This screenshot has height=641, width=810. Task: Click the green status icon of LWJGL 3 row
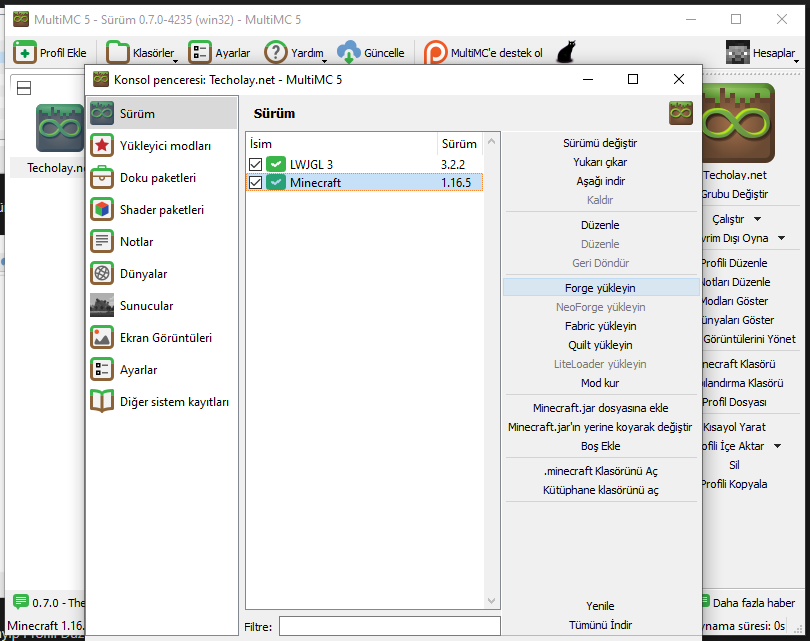click(276, 164)
